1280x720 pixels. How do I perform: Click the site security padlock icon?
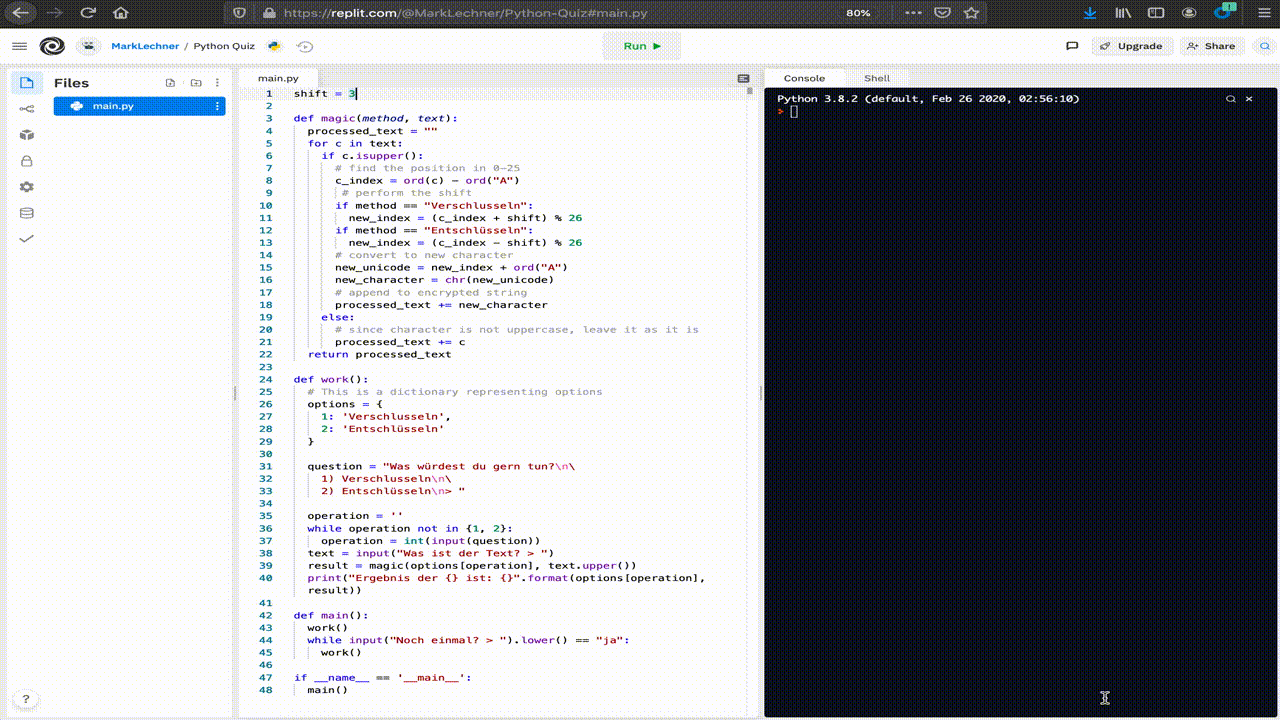[268, 13]
